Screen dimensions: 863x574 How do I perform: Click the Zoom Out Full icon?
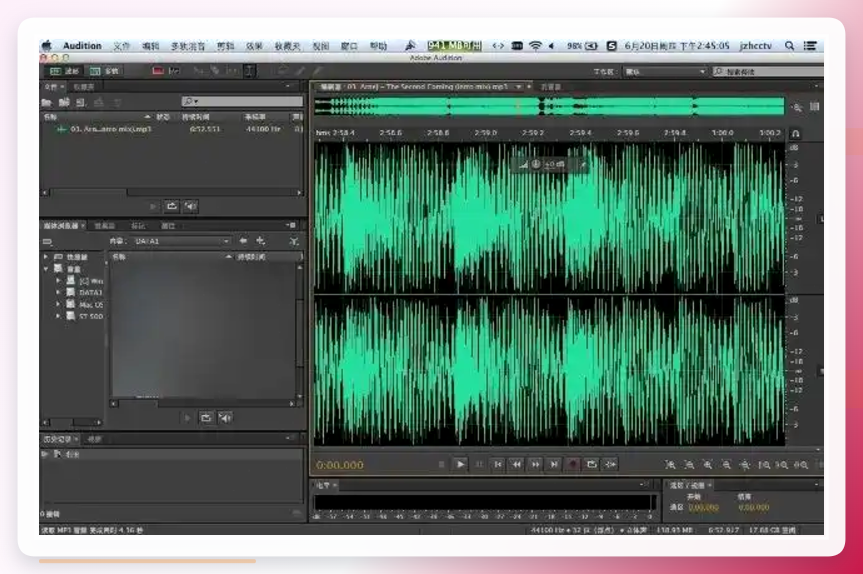[x=745, y=465]
